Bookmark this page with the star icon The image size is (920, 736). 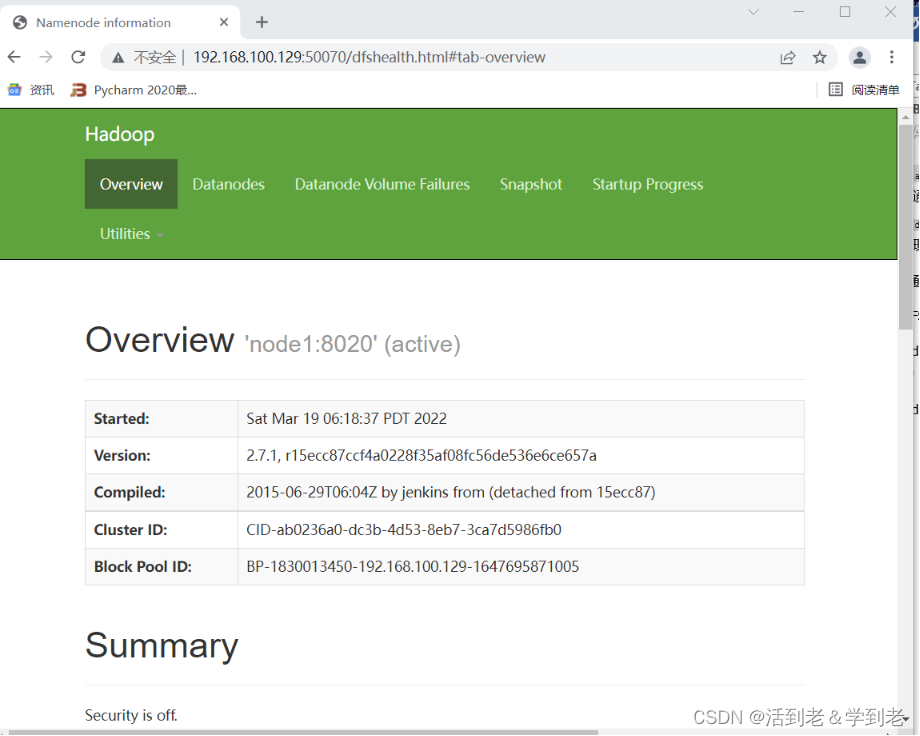(820, 57)
